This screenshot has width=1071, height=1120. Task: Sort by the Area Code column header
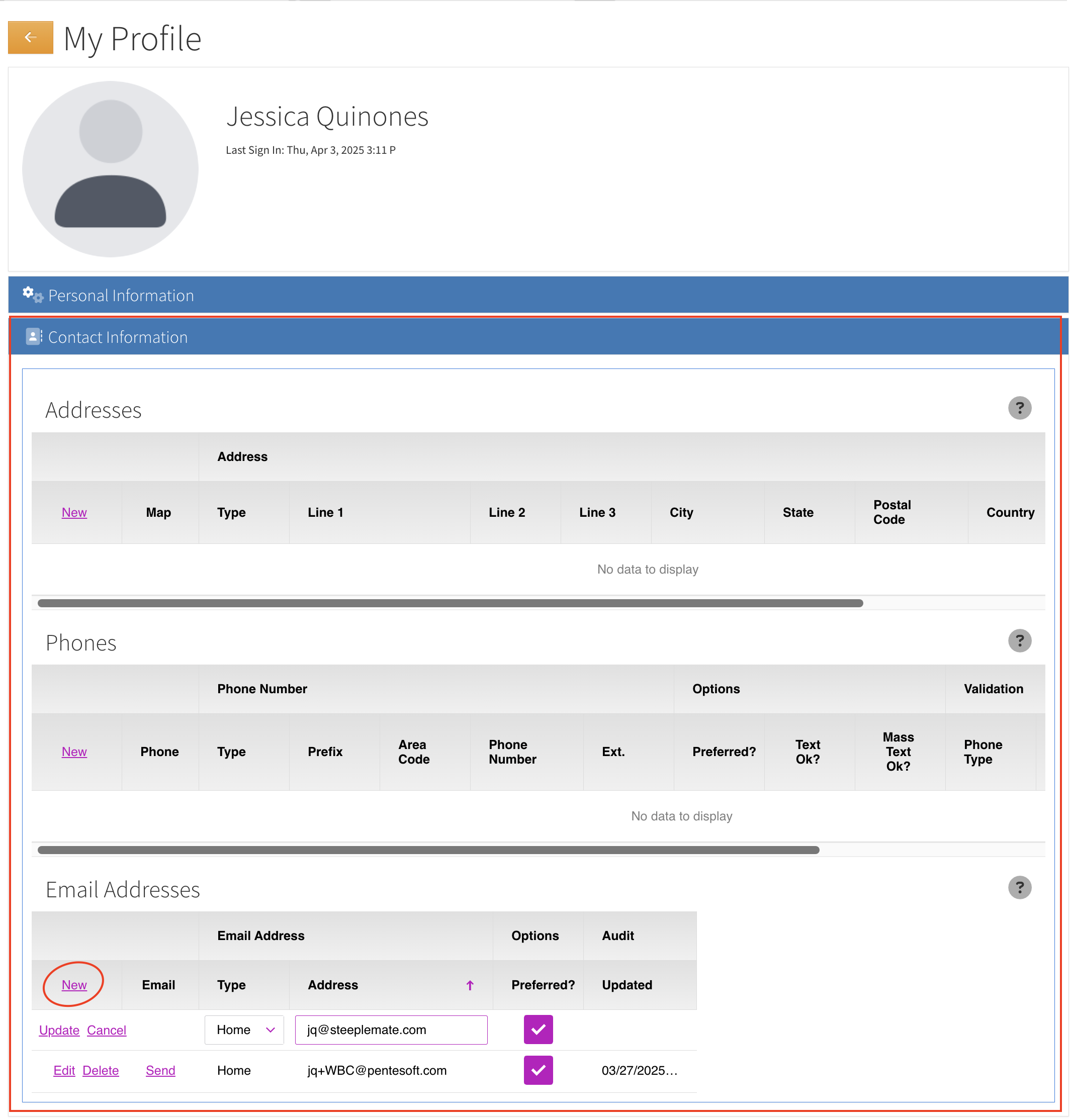[x=425, y=752]
